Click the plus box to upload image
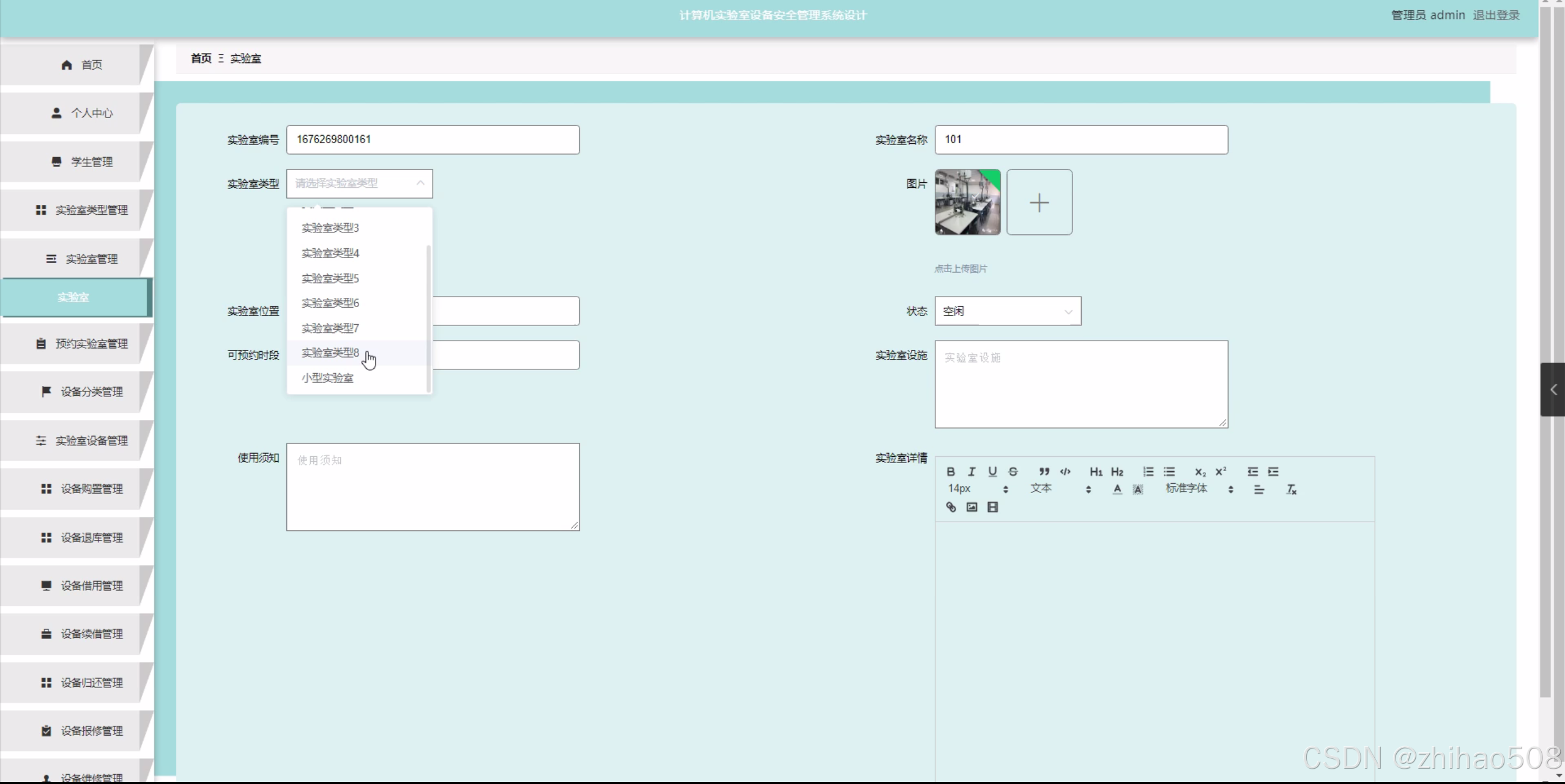This screenshot has height=784, width=1565. [x=1039, y=202]
